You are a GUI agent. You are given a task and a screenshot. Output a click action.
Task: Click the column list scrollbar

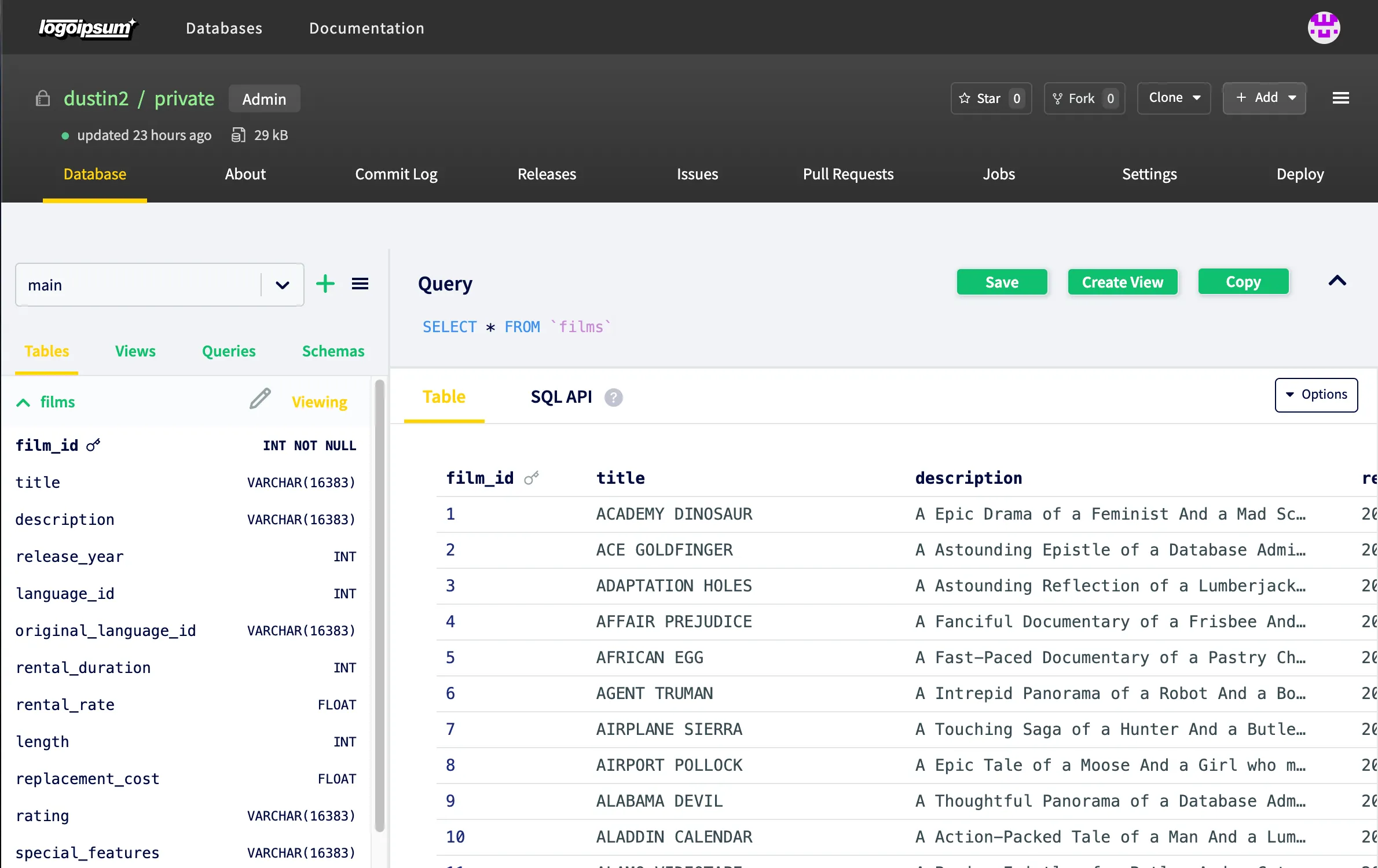(380, 608)
